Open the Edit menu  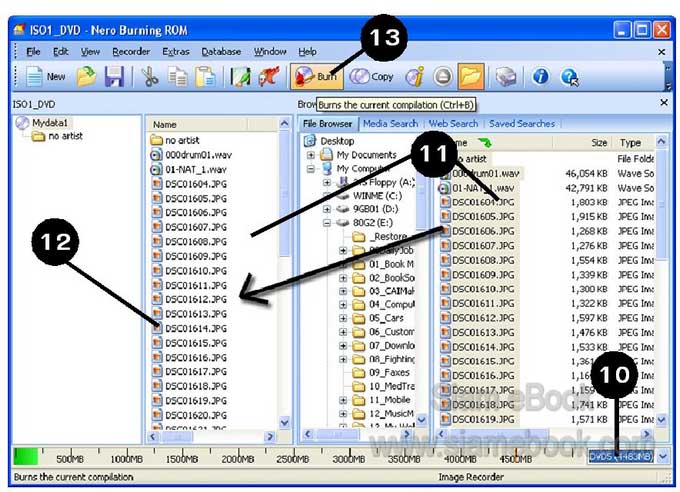(x=61, y=52)
